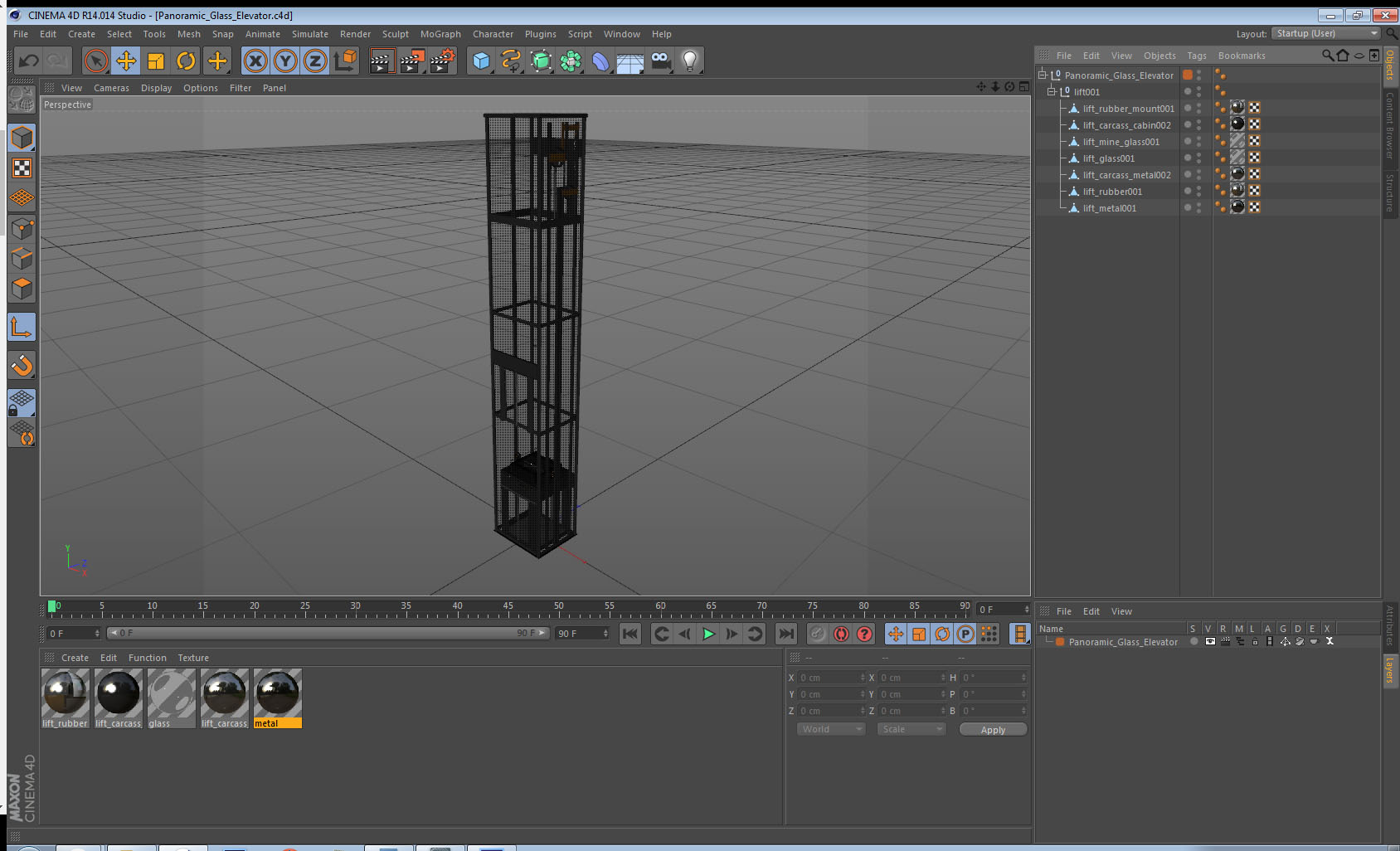
Task: Open the MoGraph menu
Action: [x=440, y=34]
